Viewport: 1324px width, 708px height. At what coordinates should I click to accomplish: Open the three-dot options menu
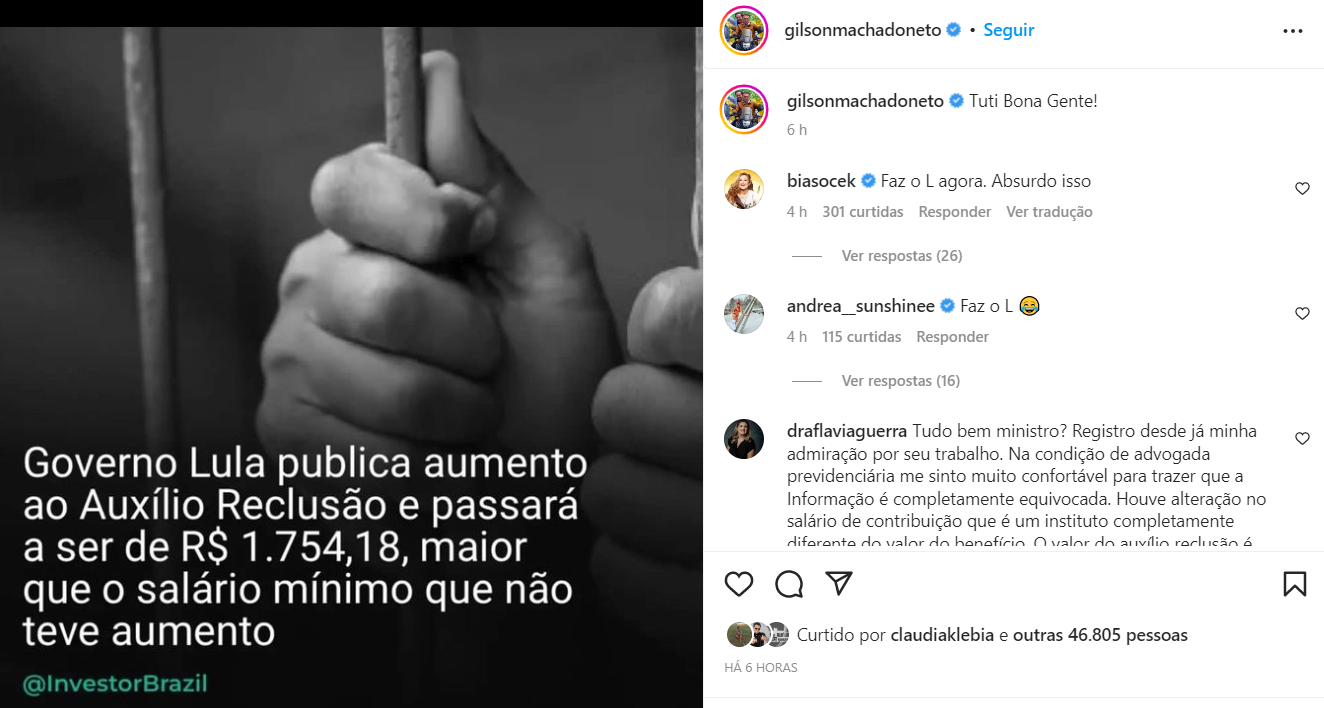pos(1293,31)
